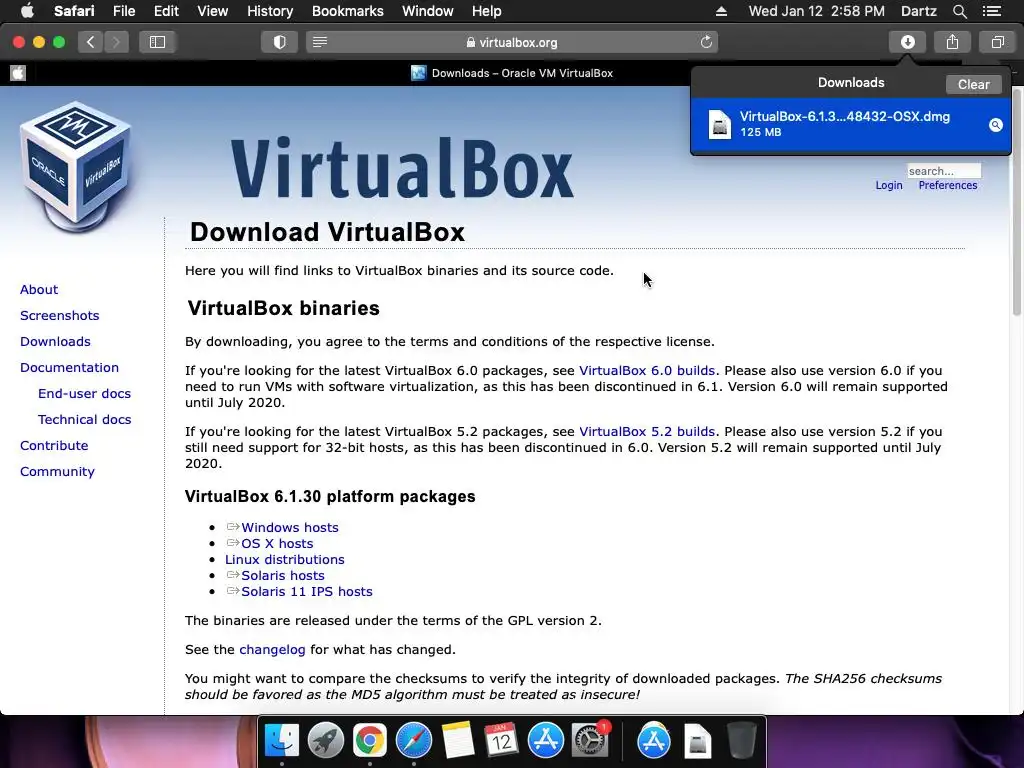Show Reader view icon in address bar
This screenshot has height=768, width=1024.
tap(320, 42)
